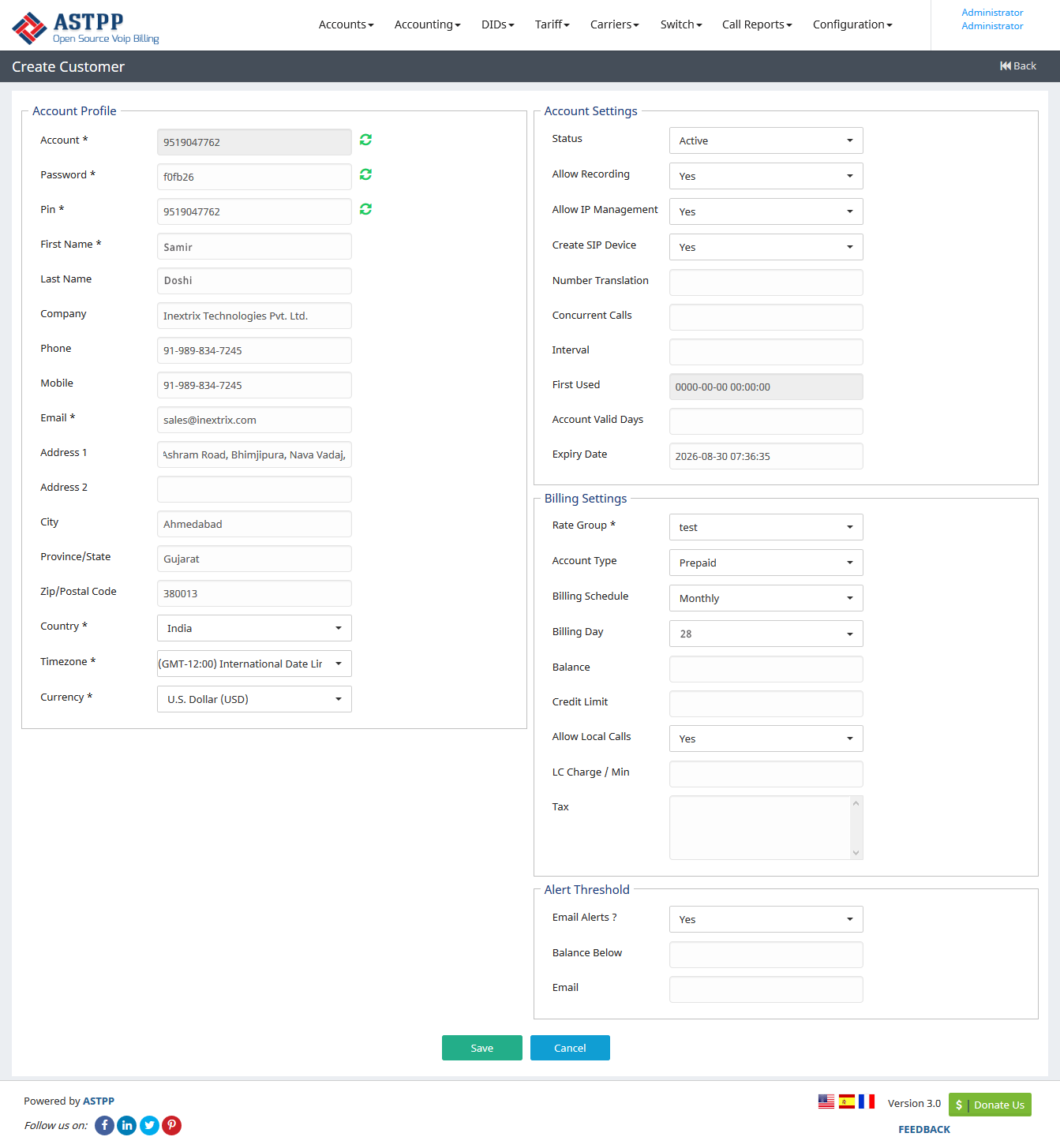This screenshot has height=1148, width=1060.
Task: Expand the Status dropdown showing Active
Action: point(766,140)
